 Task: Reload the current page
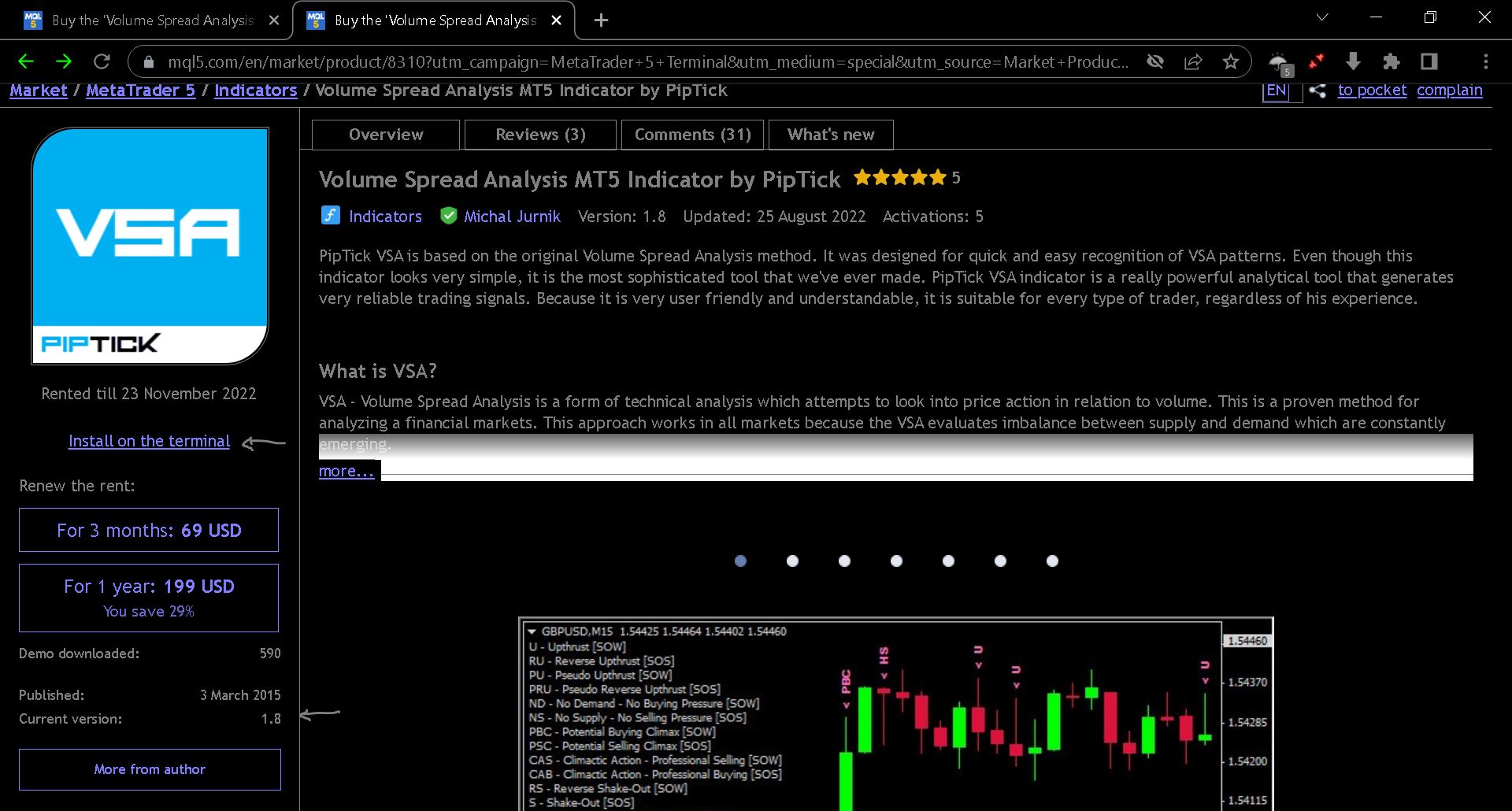102,61
